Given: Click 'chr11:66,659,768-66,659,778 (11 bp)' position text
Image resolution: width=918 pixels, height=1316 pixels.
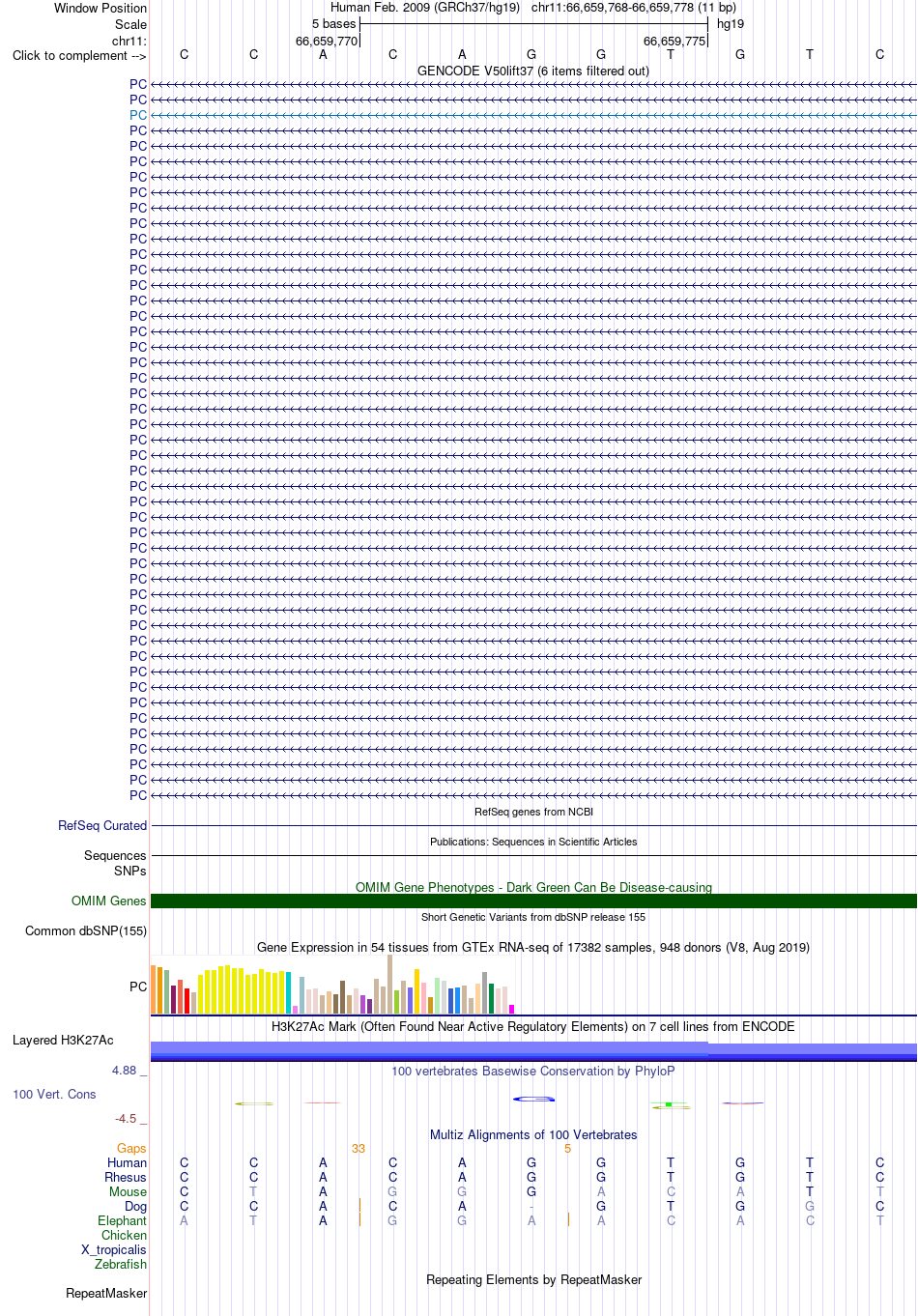Looking at the screenshot, I should pyautogui.click(x=634, y=8).
